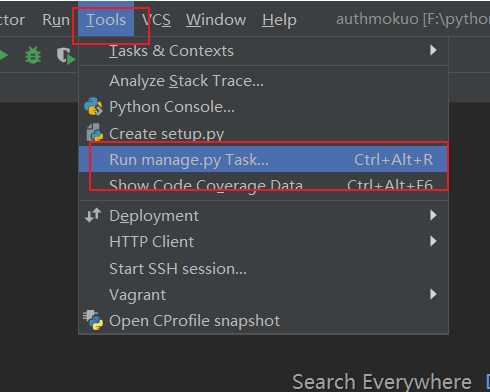Viewport: 490px width, 392px height.
Task: Expand the HTTP Client submenu arrow
Action: tap(433, 241)
